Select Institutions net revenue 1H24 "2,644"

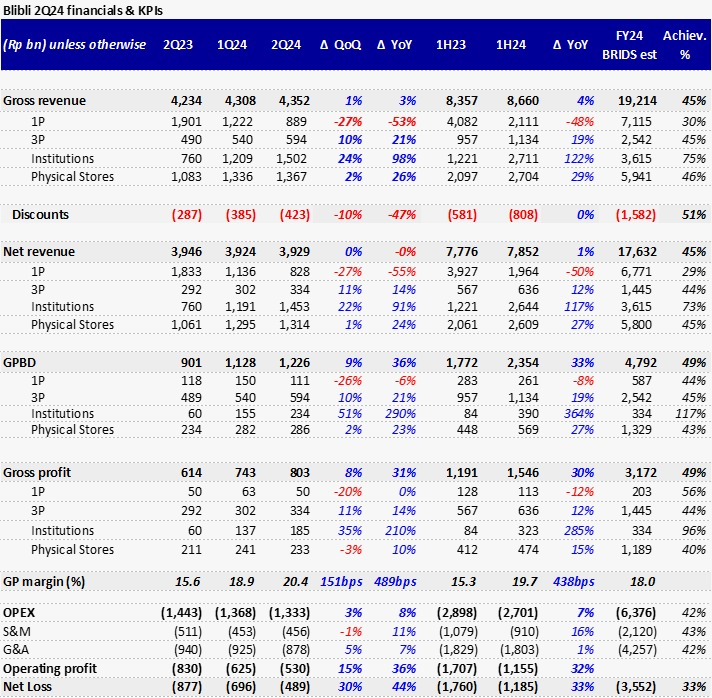[523, 307]
